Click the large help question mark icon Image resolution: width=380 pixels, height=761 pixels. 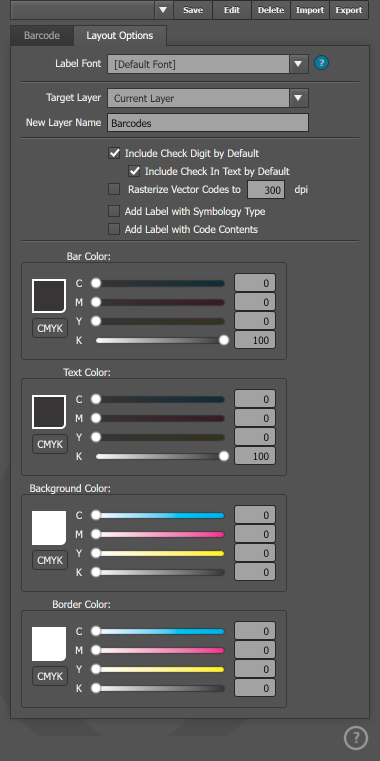(x=356, y=738)
